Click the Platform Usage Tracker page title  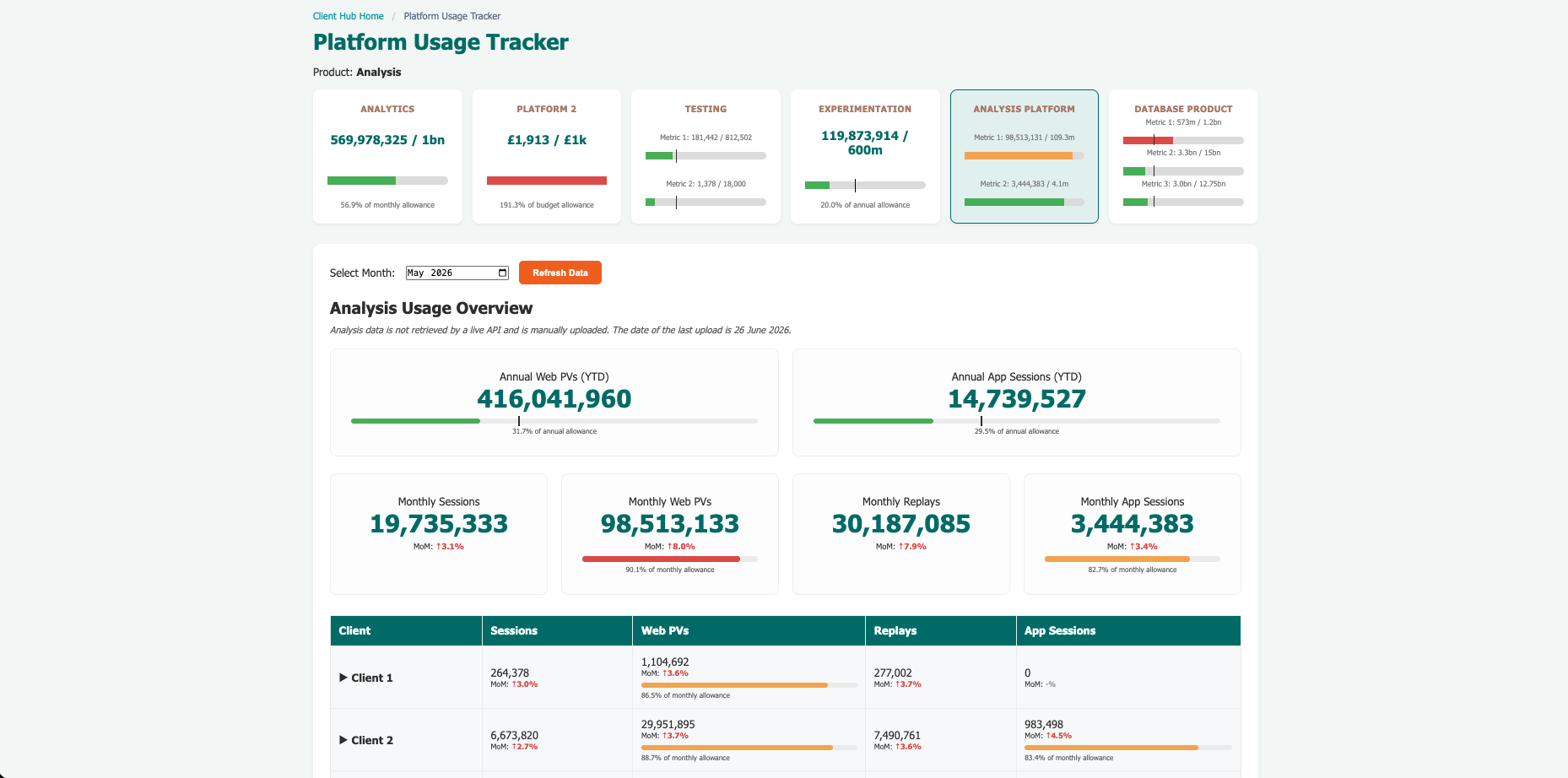[x=441, y=42]
